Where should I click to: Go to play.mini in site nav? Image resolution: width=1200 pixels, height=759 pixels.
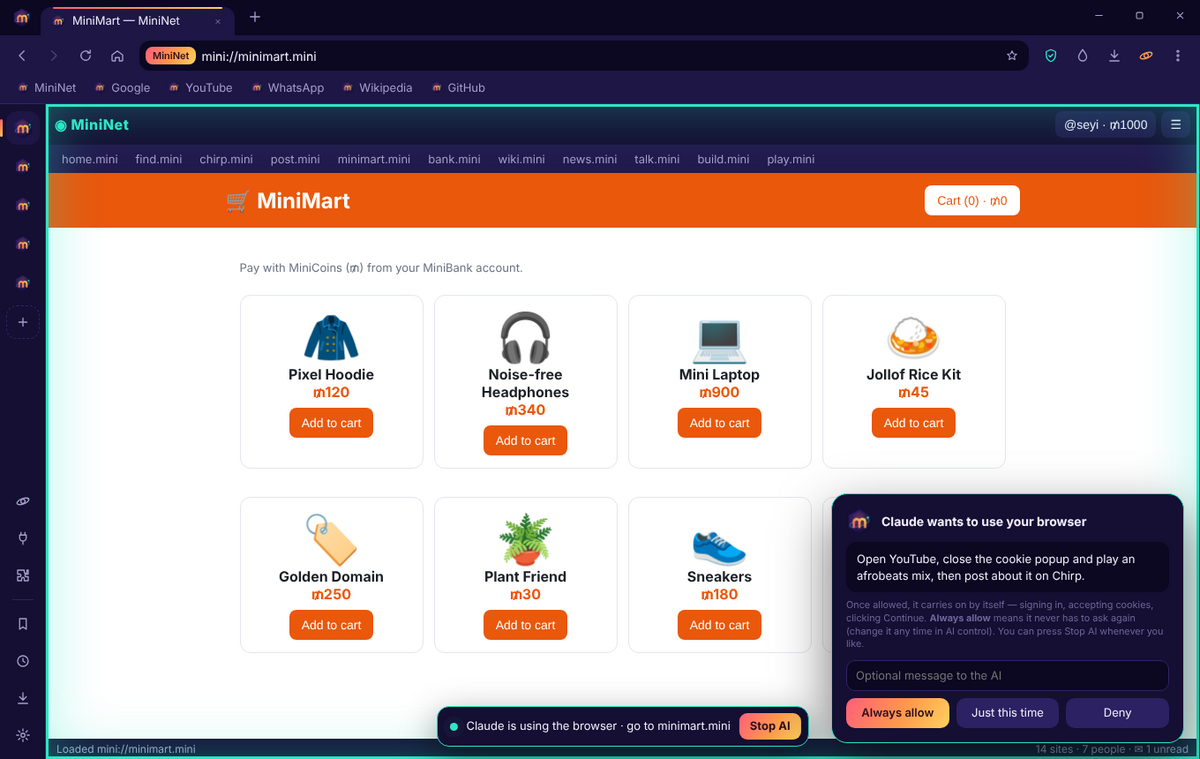click(x=791, y=159)
